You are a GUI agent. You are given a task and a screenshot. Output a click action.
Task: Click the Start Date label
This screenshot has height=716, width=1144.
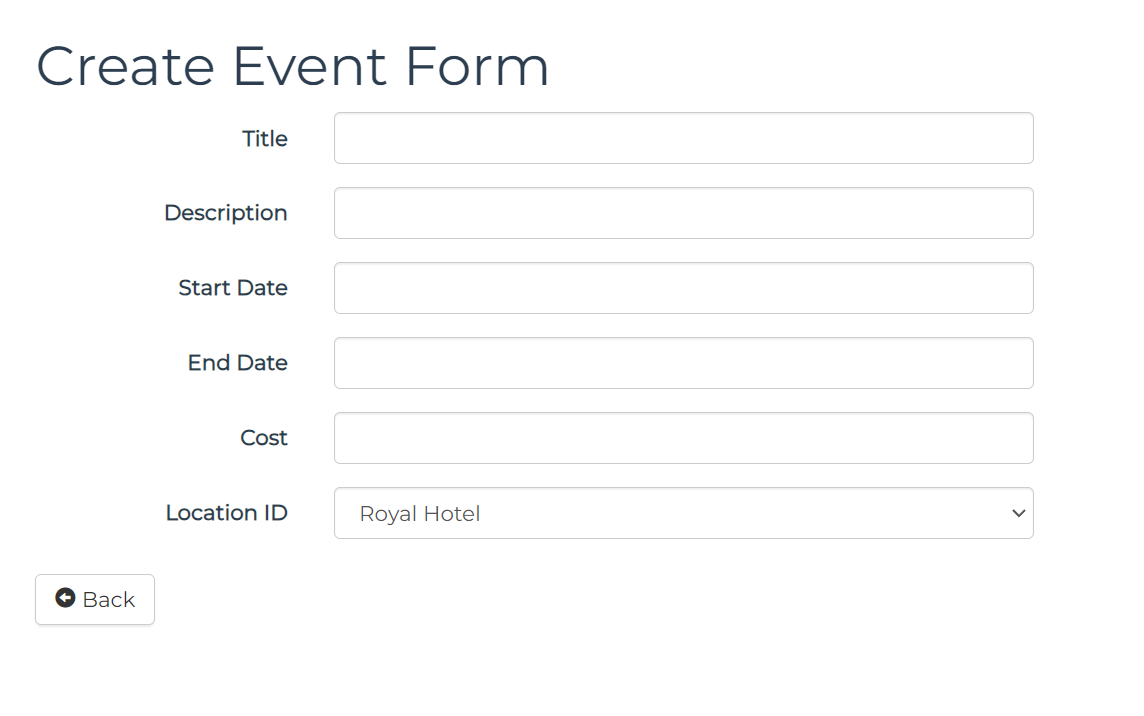233,288
